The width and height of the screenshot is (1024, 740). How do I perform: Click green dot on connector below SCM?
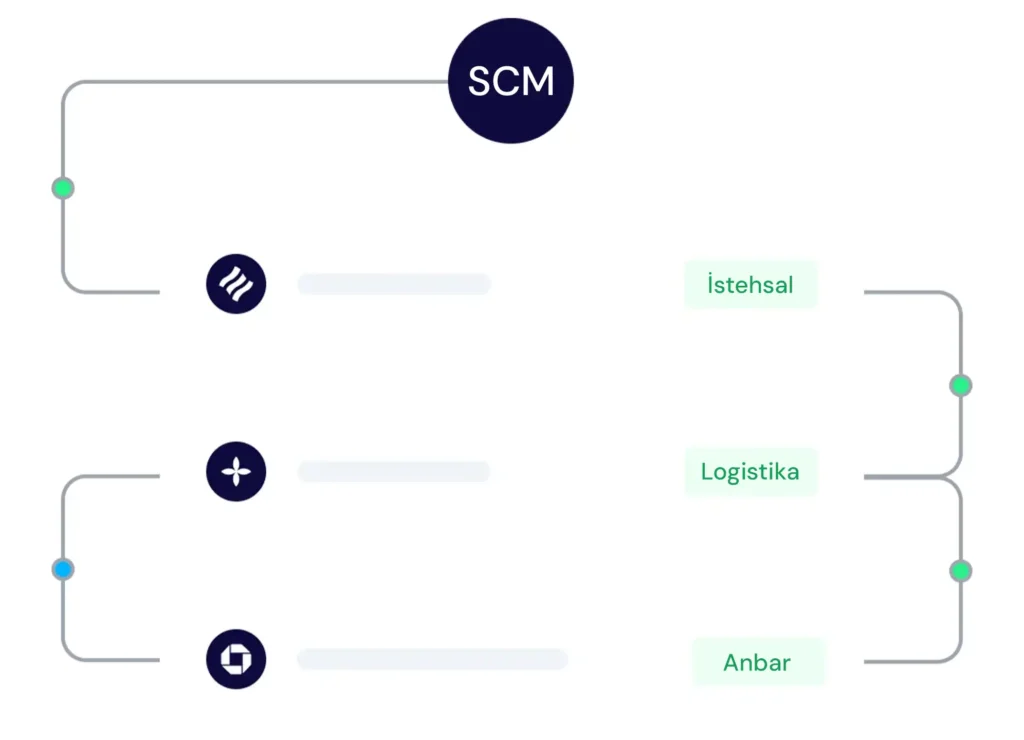(63, 188)
